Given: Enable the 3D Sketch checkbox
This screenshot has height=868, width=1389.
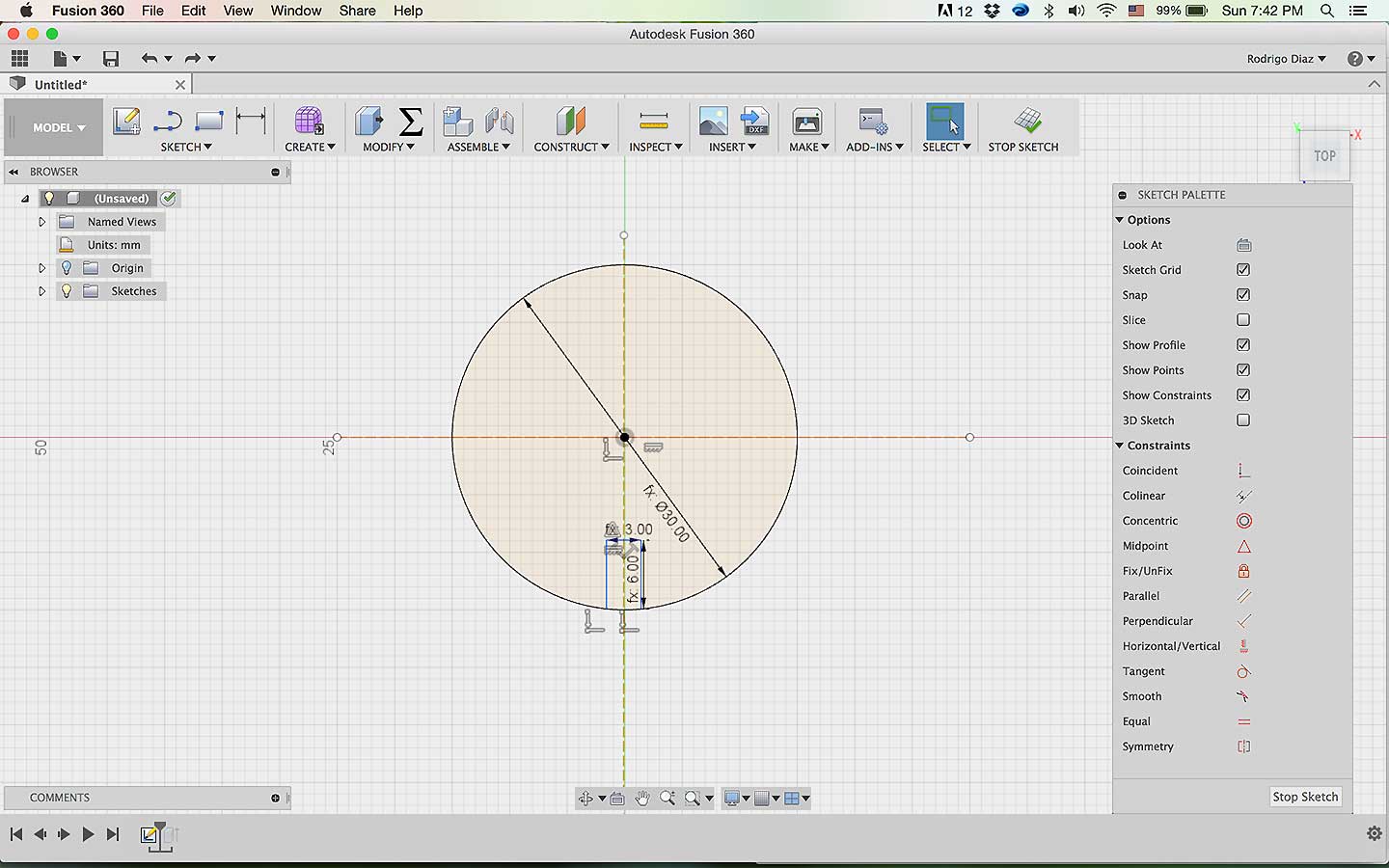Looking at the screenshot, I should 1243,420.
